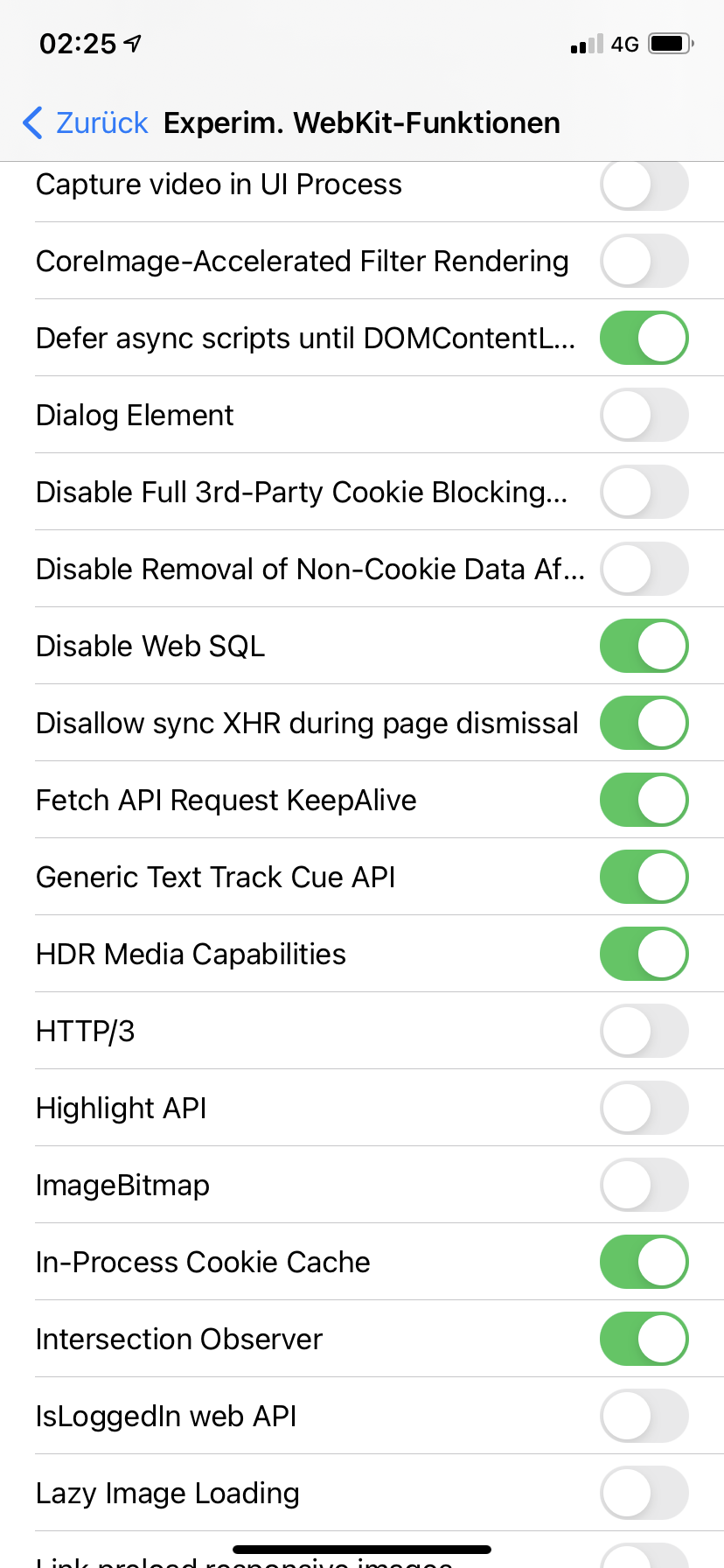Enable the ImageBitmap toggle
This screenshot has width=724, height=1568.
click(x=644, y=1185)
